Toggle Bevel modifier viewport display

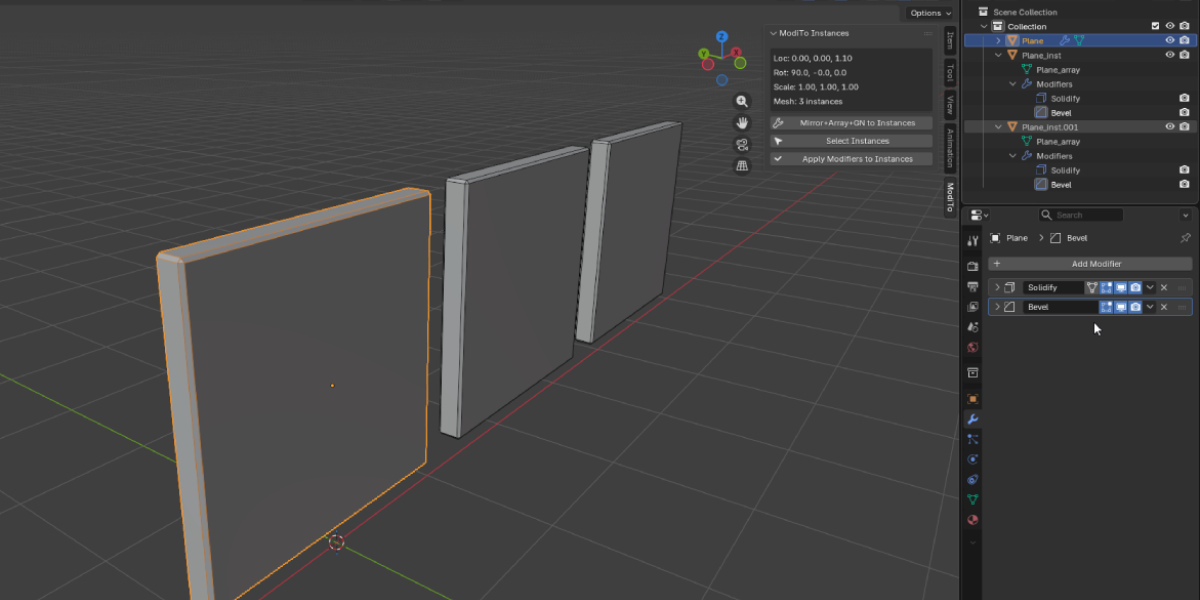(x=1121, y=307)
